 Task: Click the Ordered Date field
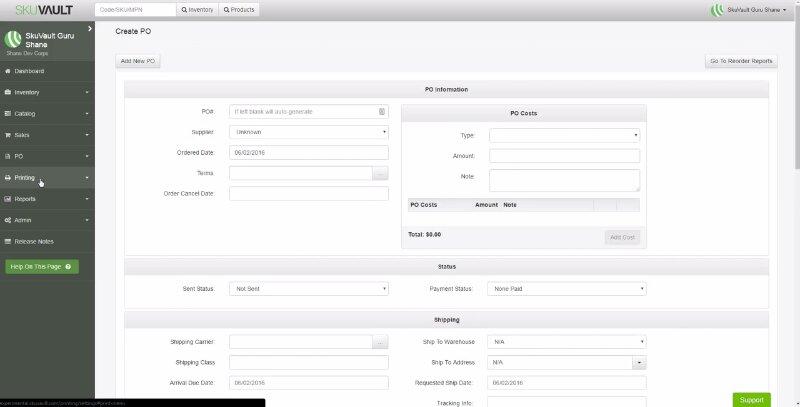coord(308,153)
